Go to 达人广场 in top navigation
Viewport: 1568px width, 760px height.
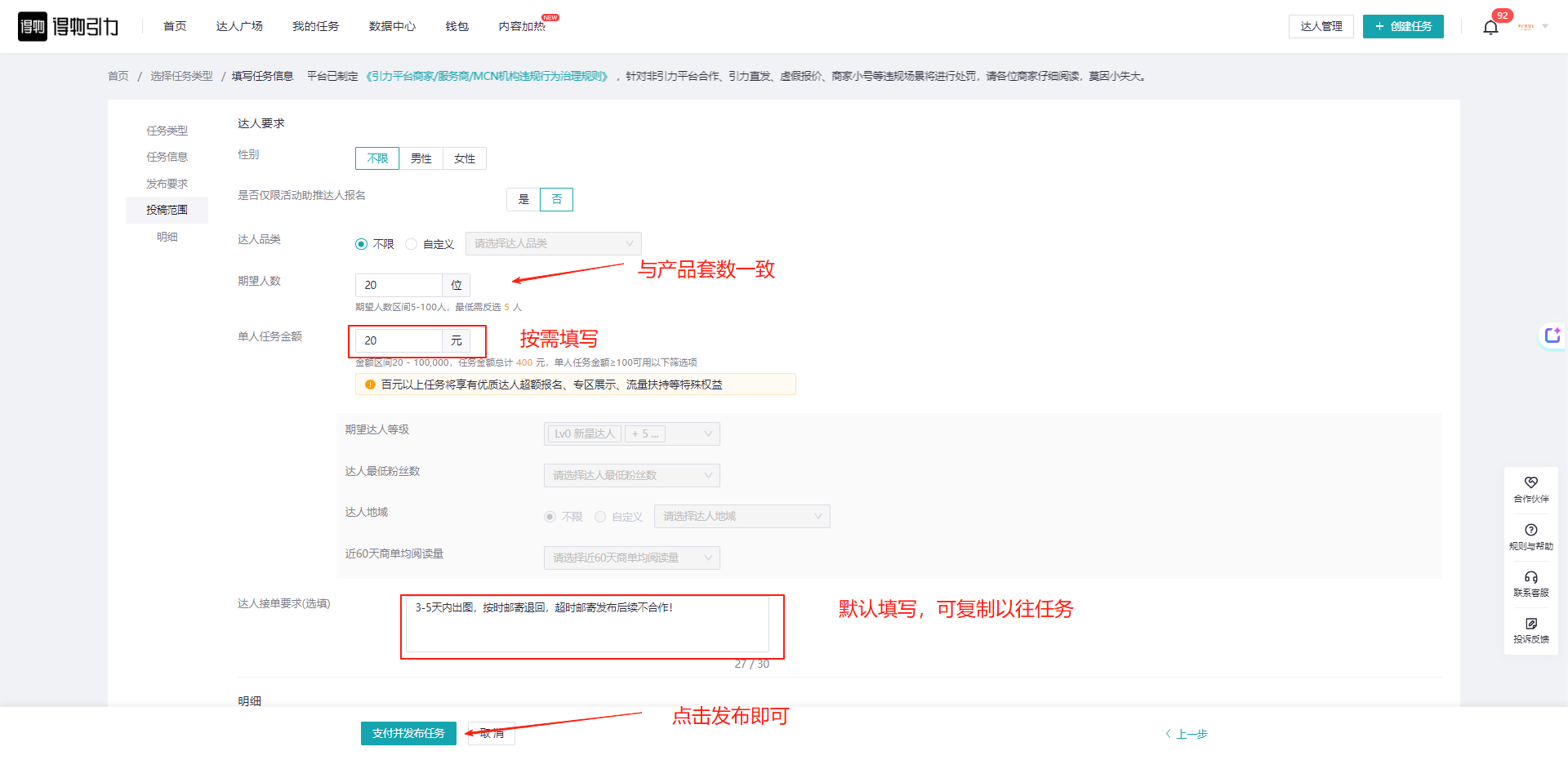pyautogui.click(x=239, y=27)
